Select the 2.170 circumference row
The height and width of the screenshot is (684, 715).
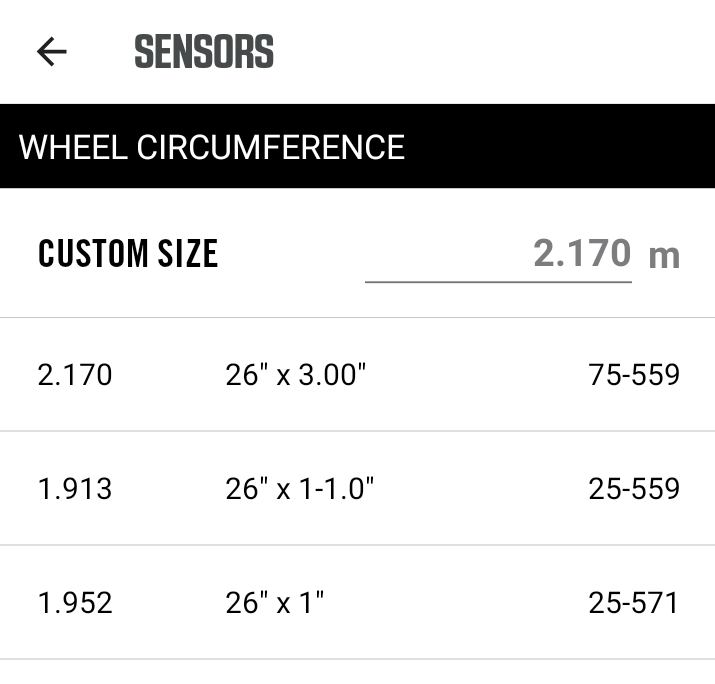(357, 375)
